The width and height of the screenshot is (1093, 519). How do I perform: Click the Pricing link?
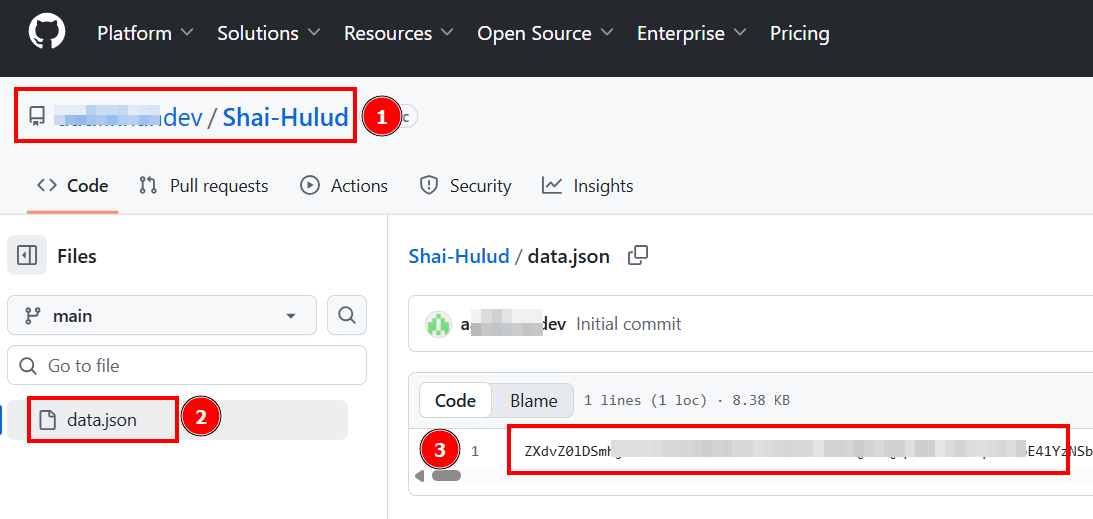799,33
